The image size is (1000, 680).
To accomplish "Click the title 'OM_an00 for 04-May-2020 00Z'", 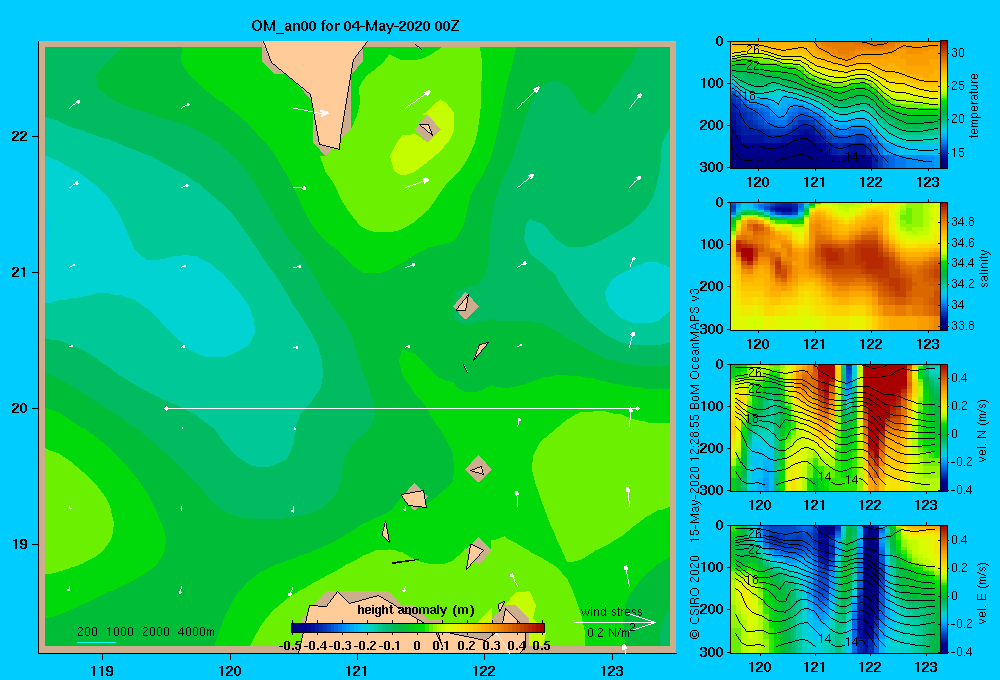I will click(355, 26).
